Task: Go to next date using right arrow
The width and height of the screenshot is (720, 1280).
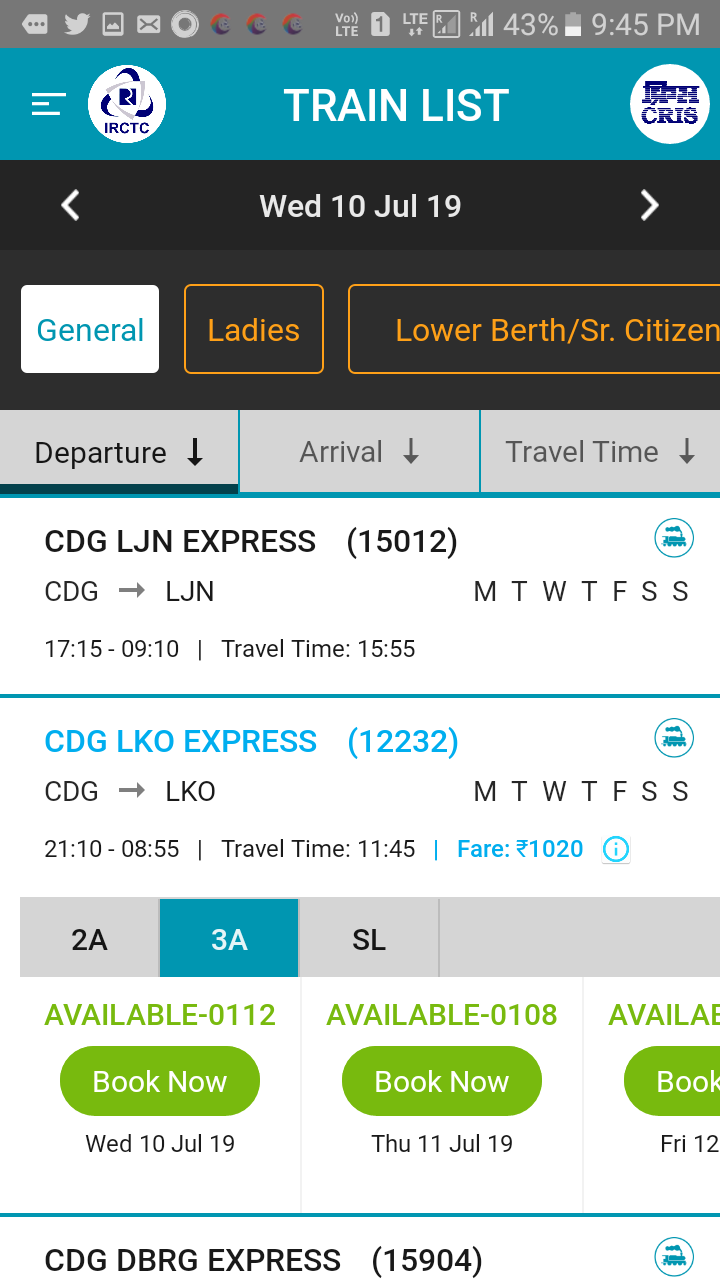Action: pyautogui.click(x=649, y=206)
